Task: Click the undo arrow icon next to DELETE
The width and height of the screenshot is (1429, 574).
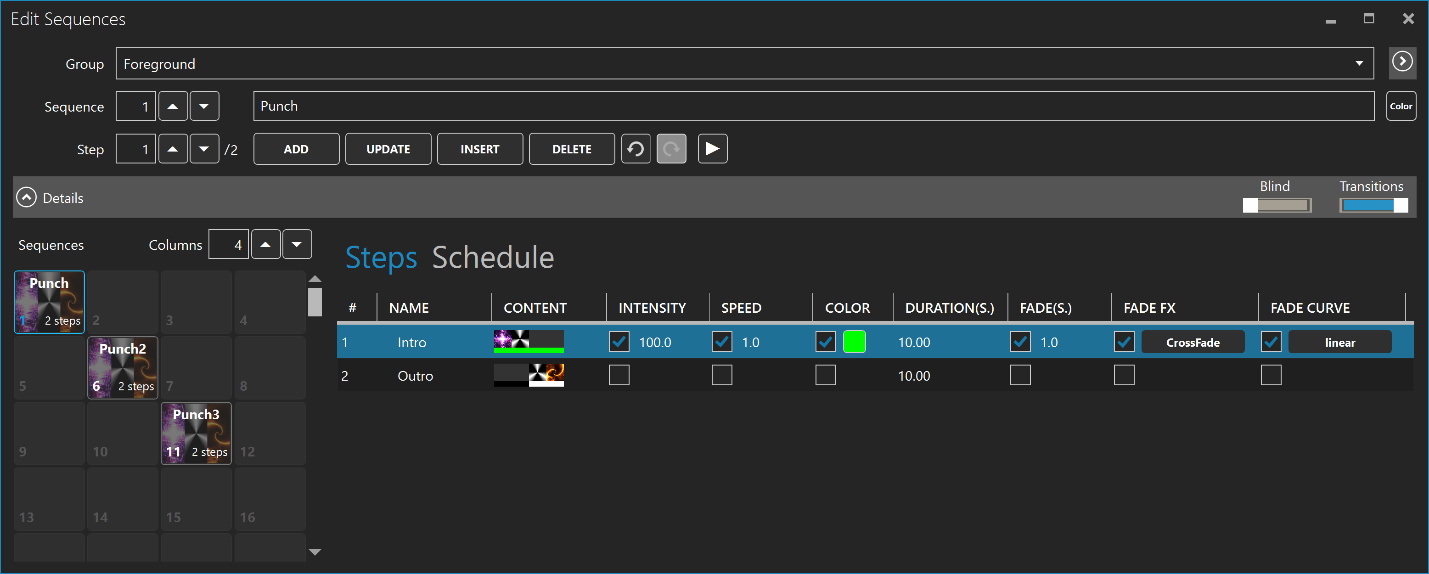Action: pos(636,149)
